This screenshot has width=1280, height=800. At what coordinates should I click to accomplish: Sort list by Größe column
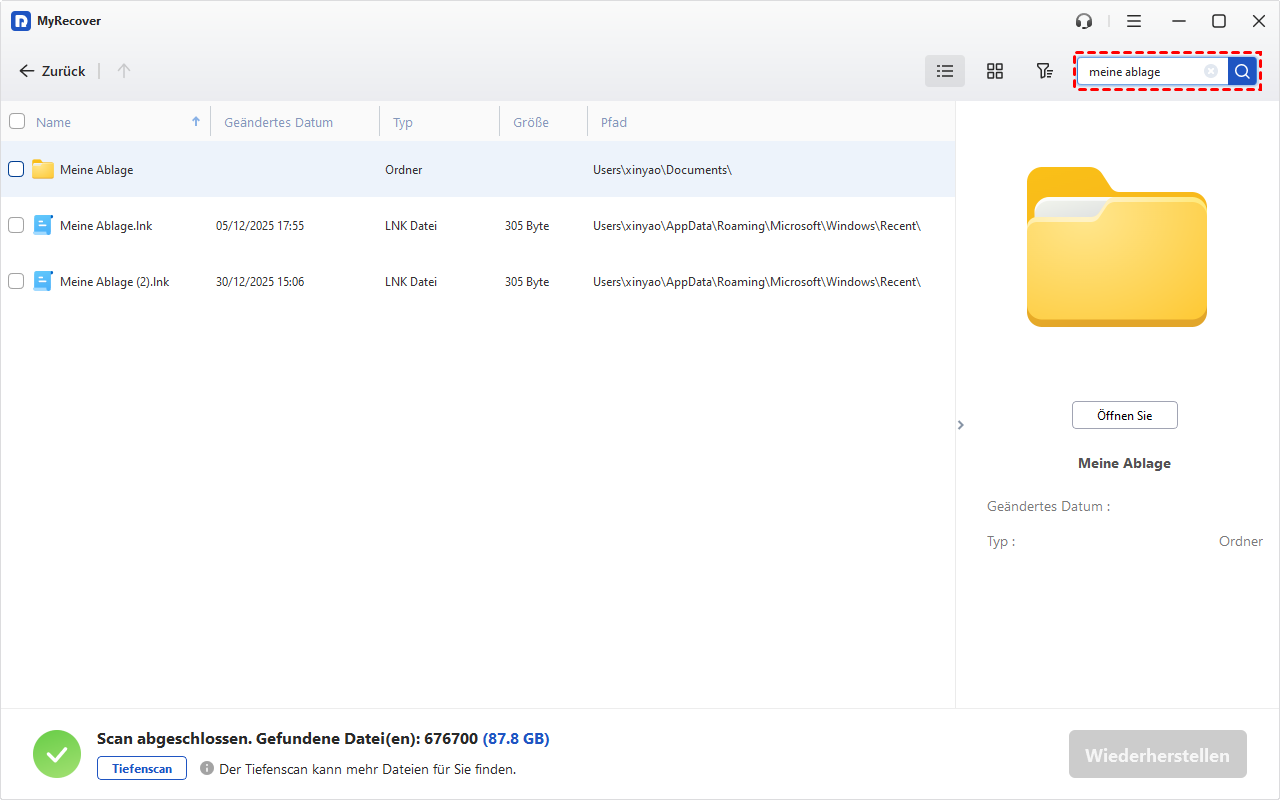[531, 122]
